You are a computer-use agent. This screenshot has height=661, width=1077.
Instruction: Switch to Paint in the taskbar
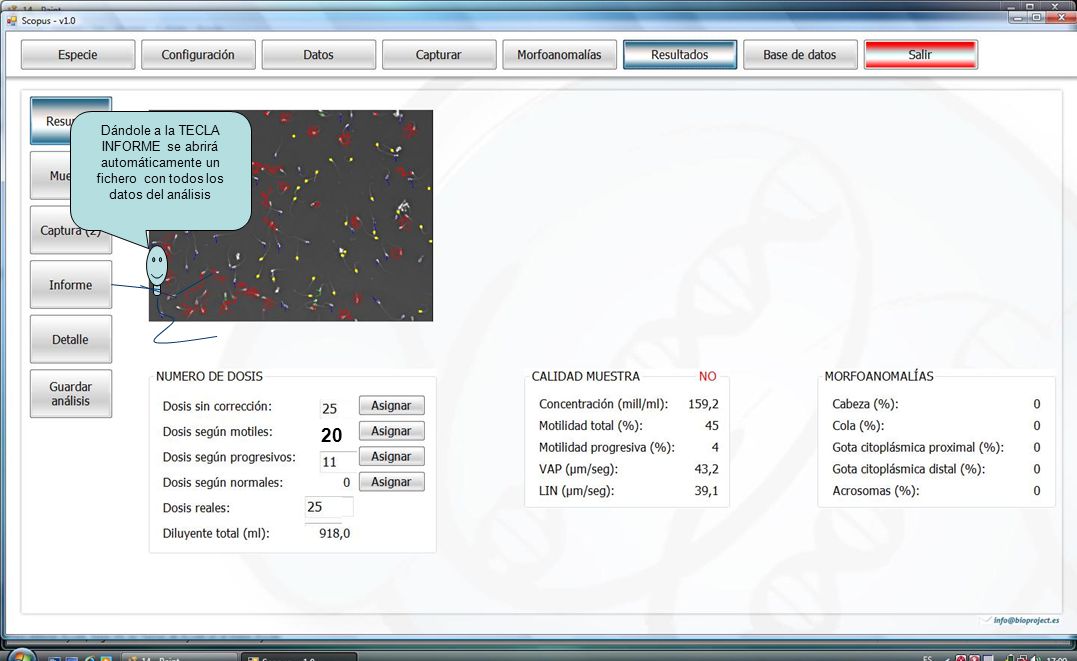tap(179, 658)
